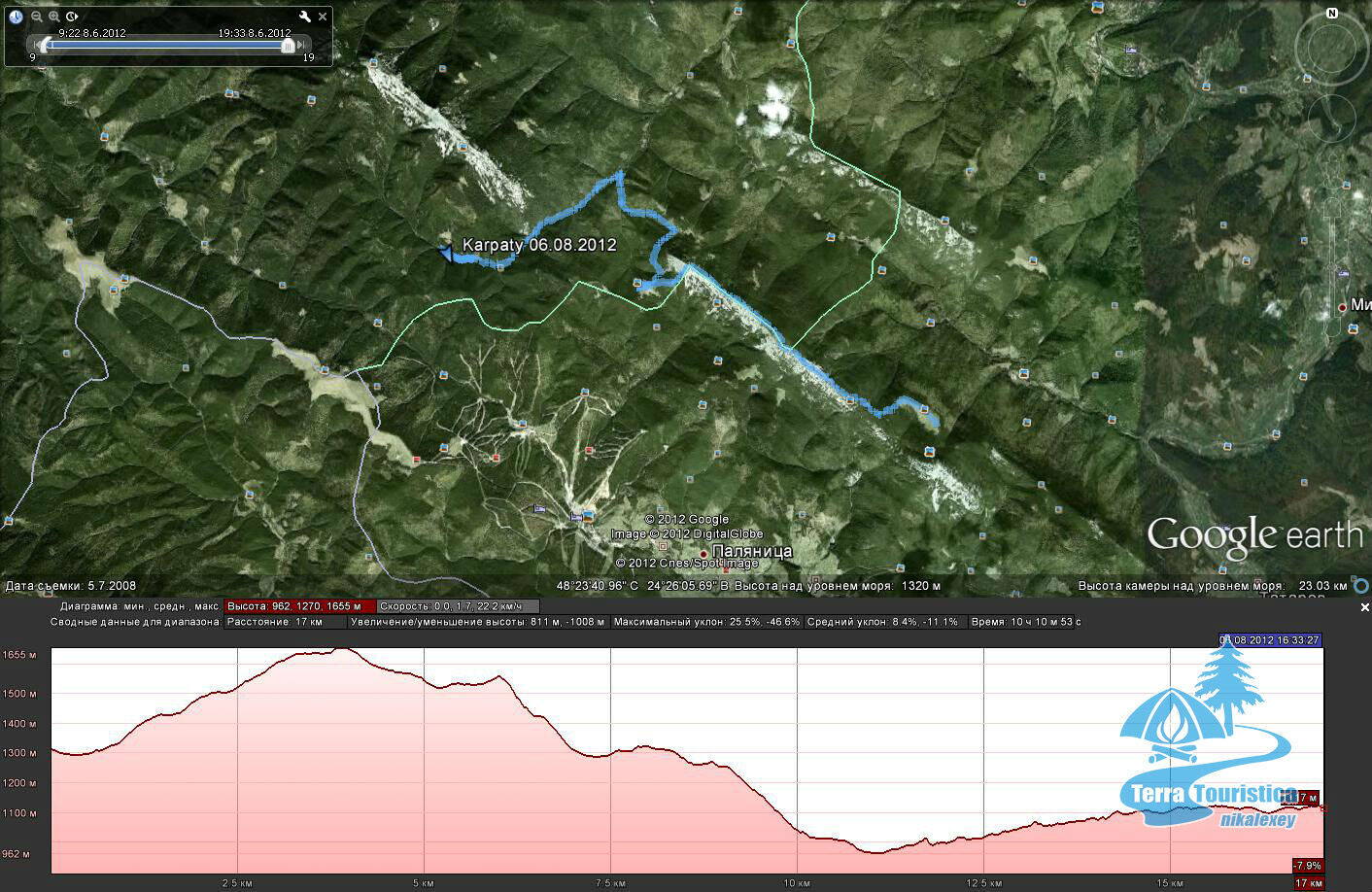Click the blue time range bar

165,45
